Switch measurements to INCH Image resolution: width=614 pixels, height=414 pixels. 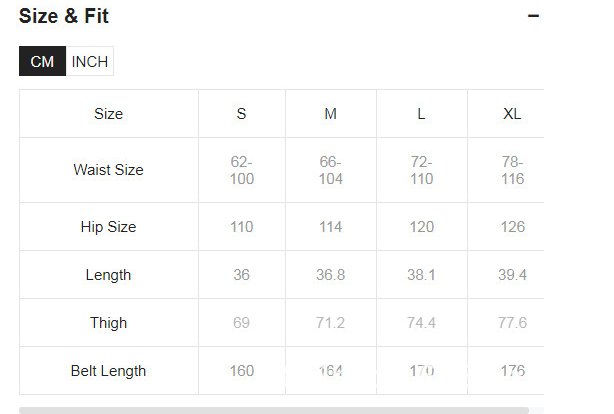90,61
